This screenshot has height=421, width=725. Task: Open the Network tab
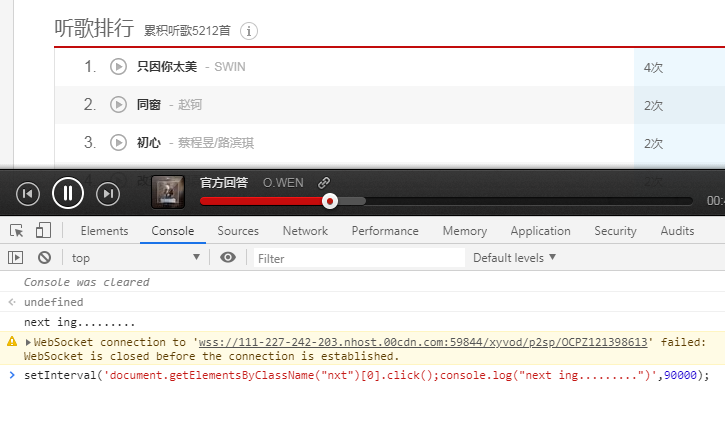coord(305,231)
